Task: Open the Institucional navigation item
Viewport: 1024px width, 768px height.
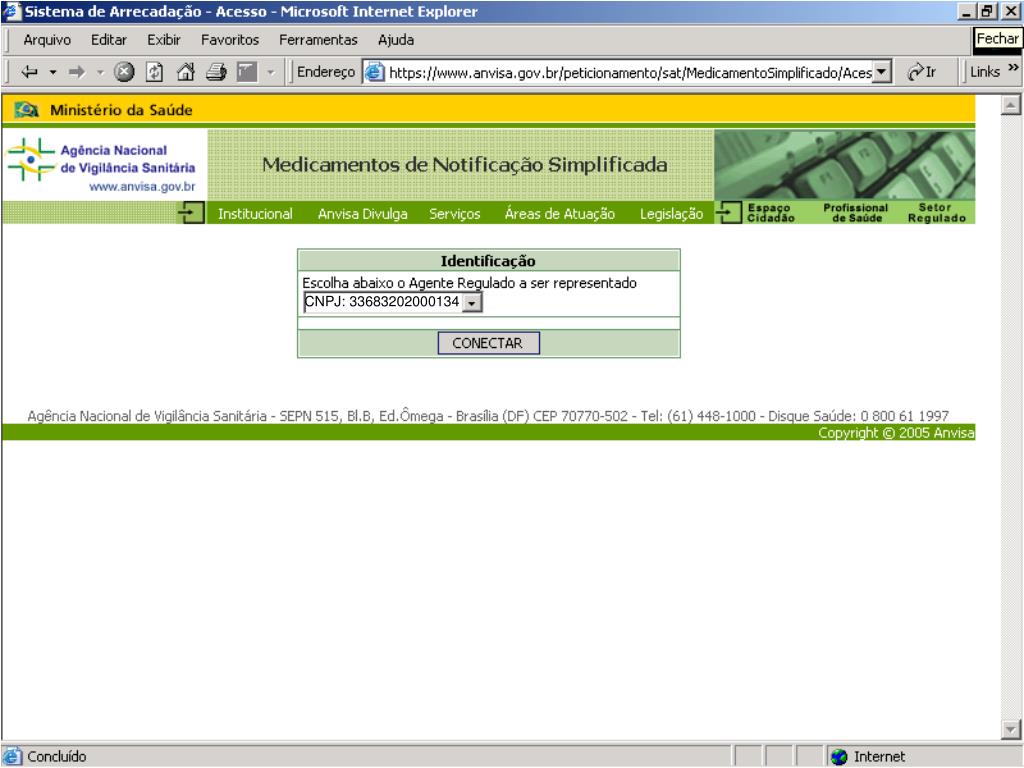Action: 255,214
